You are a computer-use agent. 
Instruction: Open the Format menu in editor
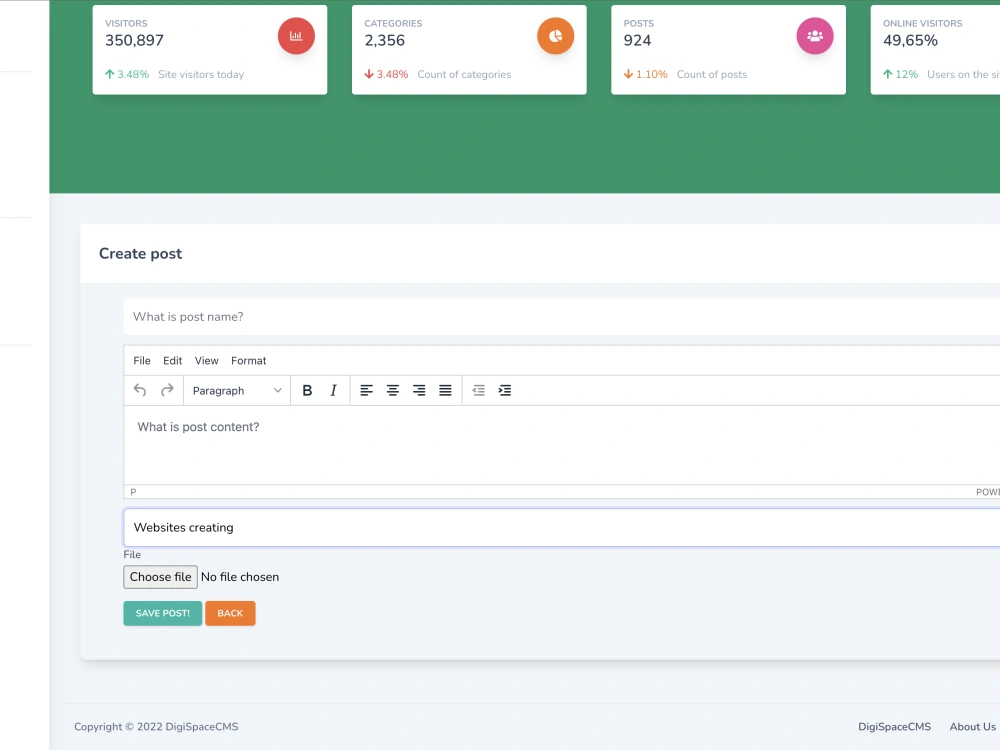249,360
